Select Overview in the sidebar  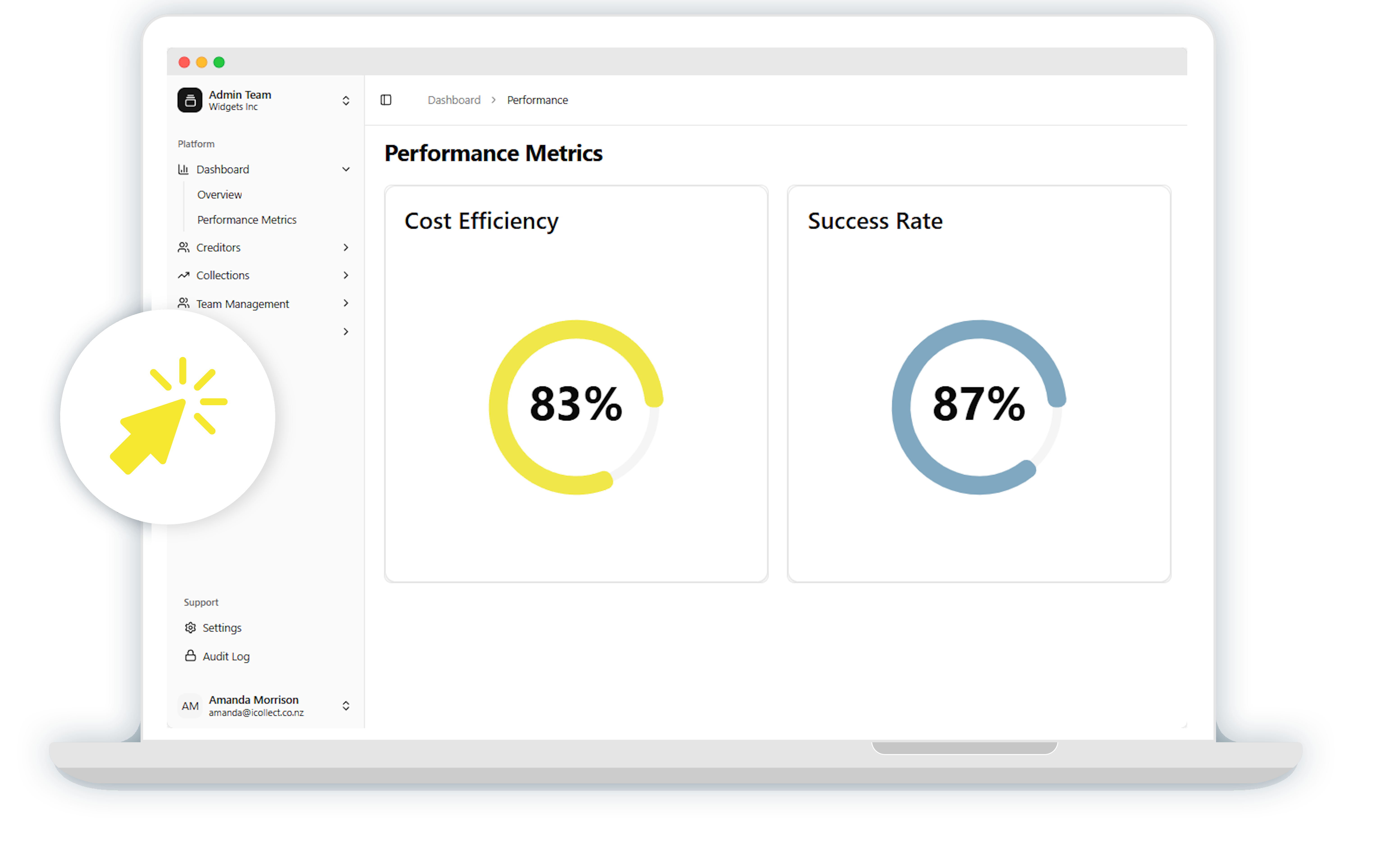pyautogui.click(x=220, y=194)
